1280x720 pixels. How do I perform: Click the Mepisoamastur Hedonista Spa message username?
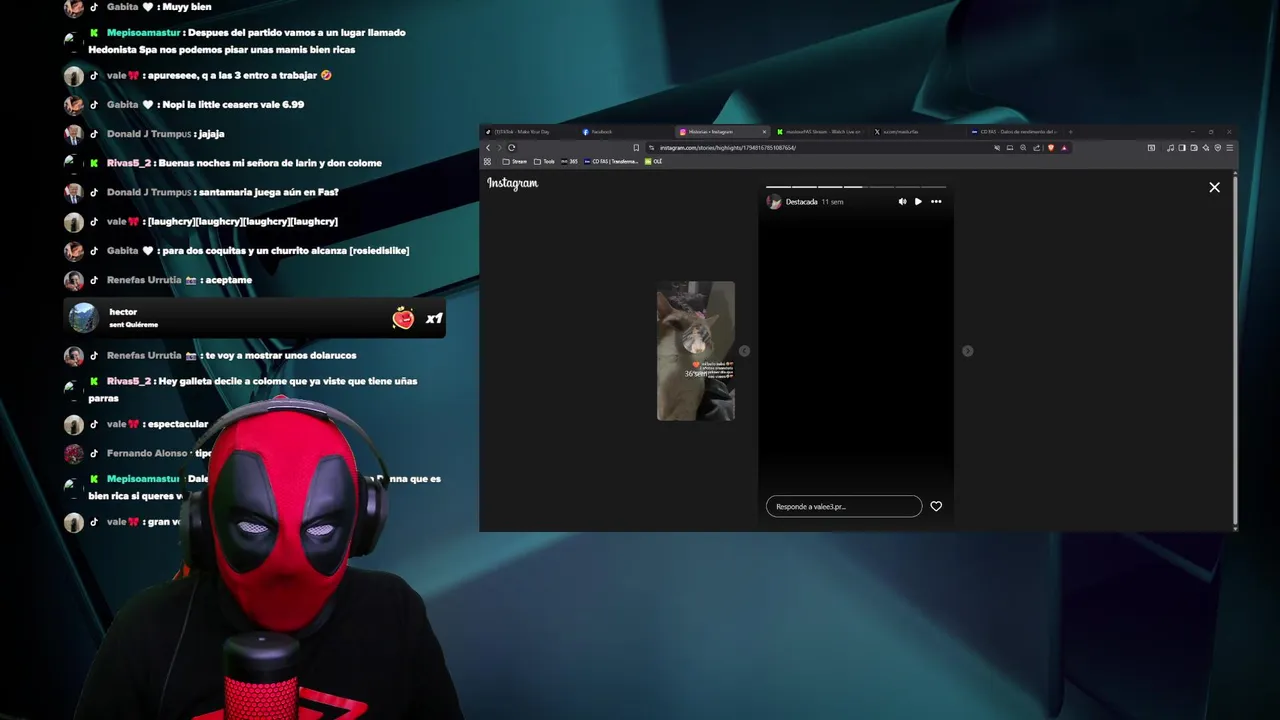(x=143, y=33)
